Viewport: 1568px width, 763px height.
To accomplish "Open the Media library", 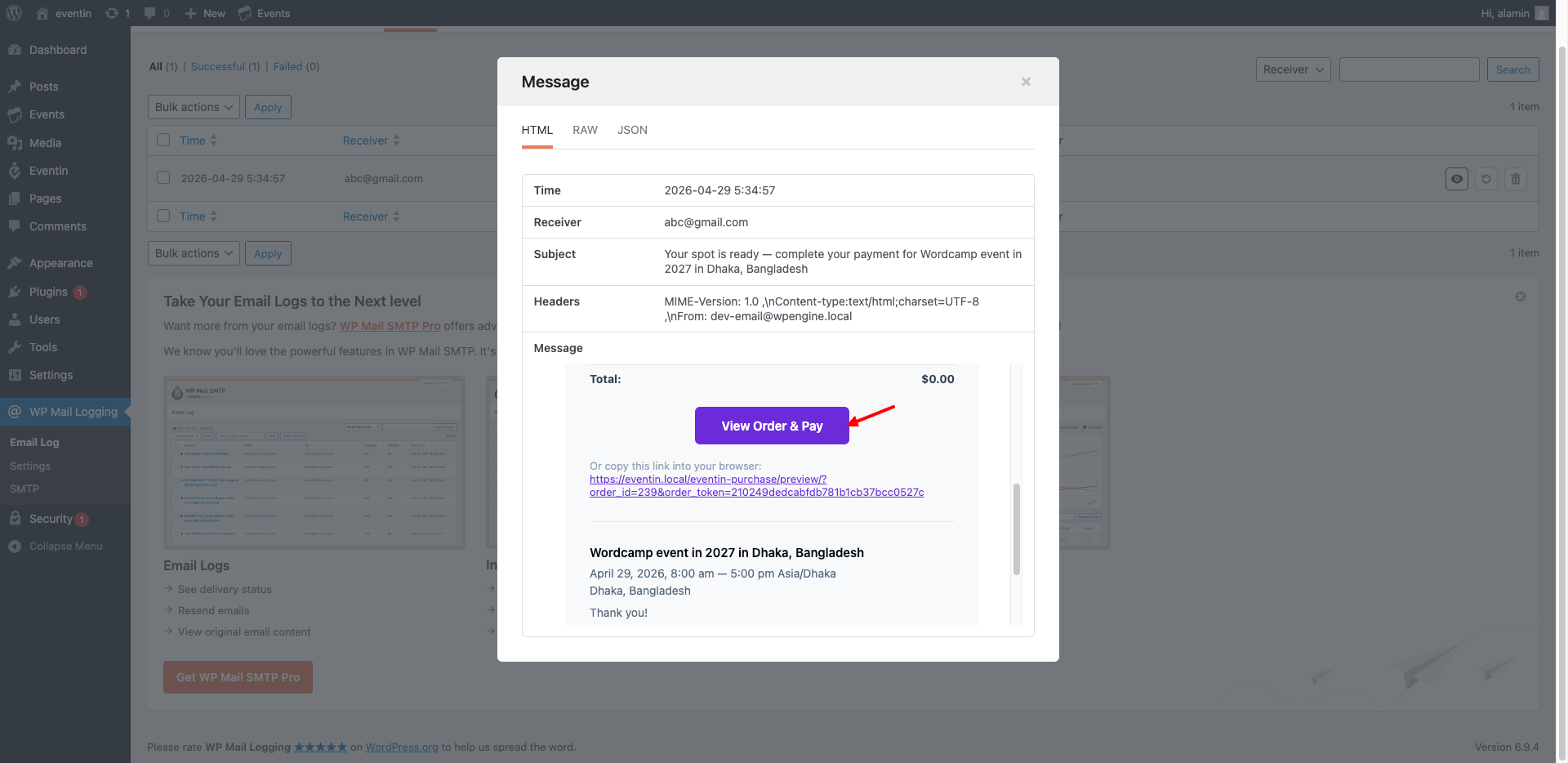I will pos(45,142).
